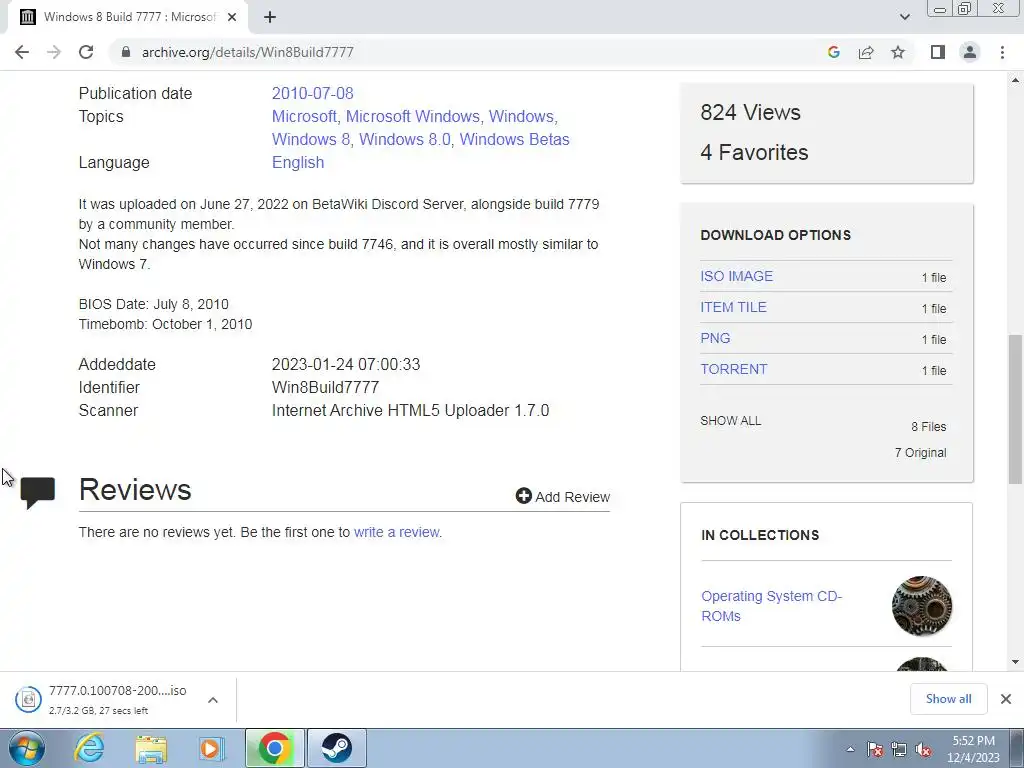Select the identifier text Win8Build7777
Image resolution: width=1024 pixels, height=768 pixels.
click(x=325, y=387)
